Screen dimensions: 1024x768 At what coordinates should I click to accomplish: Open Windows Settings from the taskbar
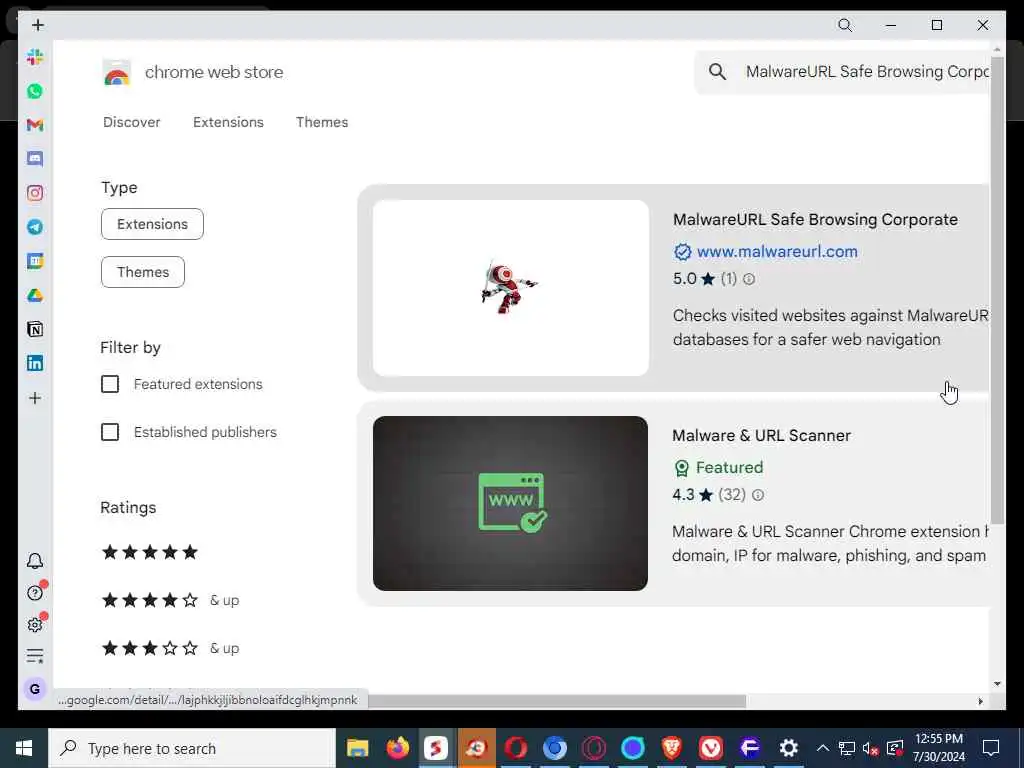pos(789,748)
